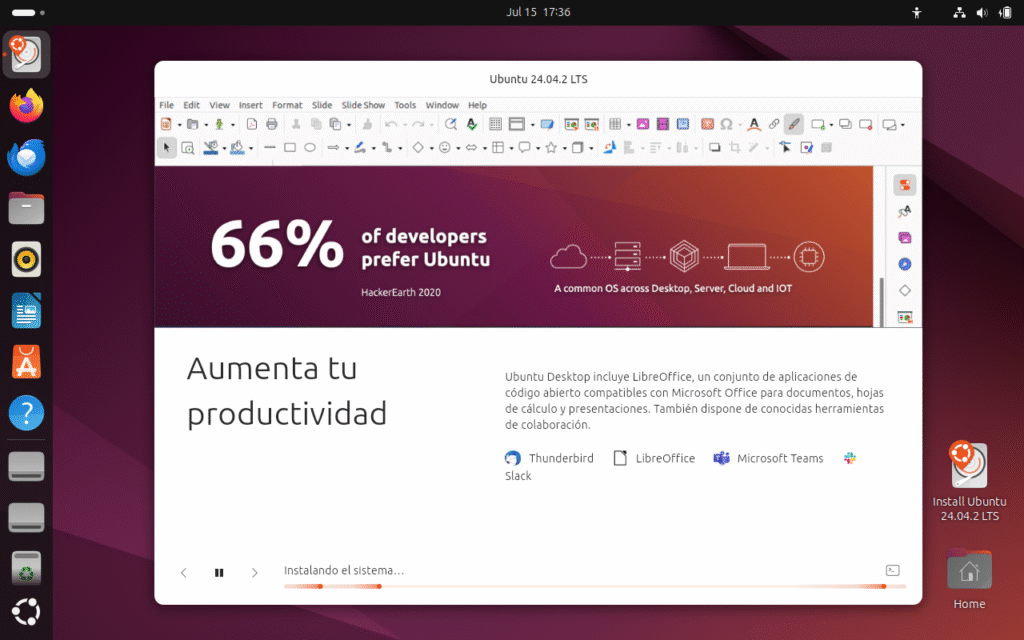Click the Spelling check icon in the toolbar
This screenshot has width=1024, height=640.
pyautogui.click(x=472, y=124)
